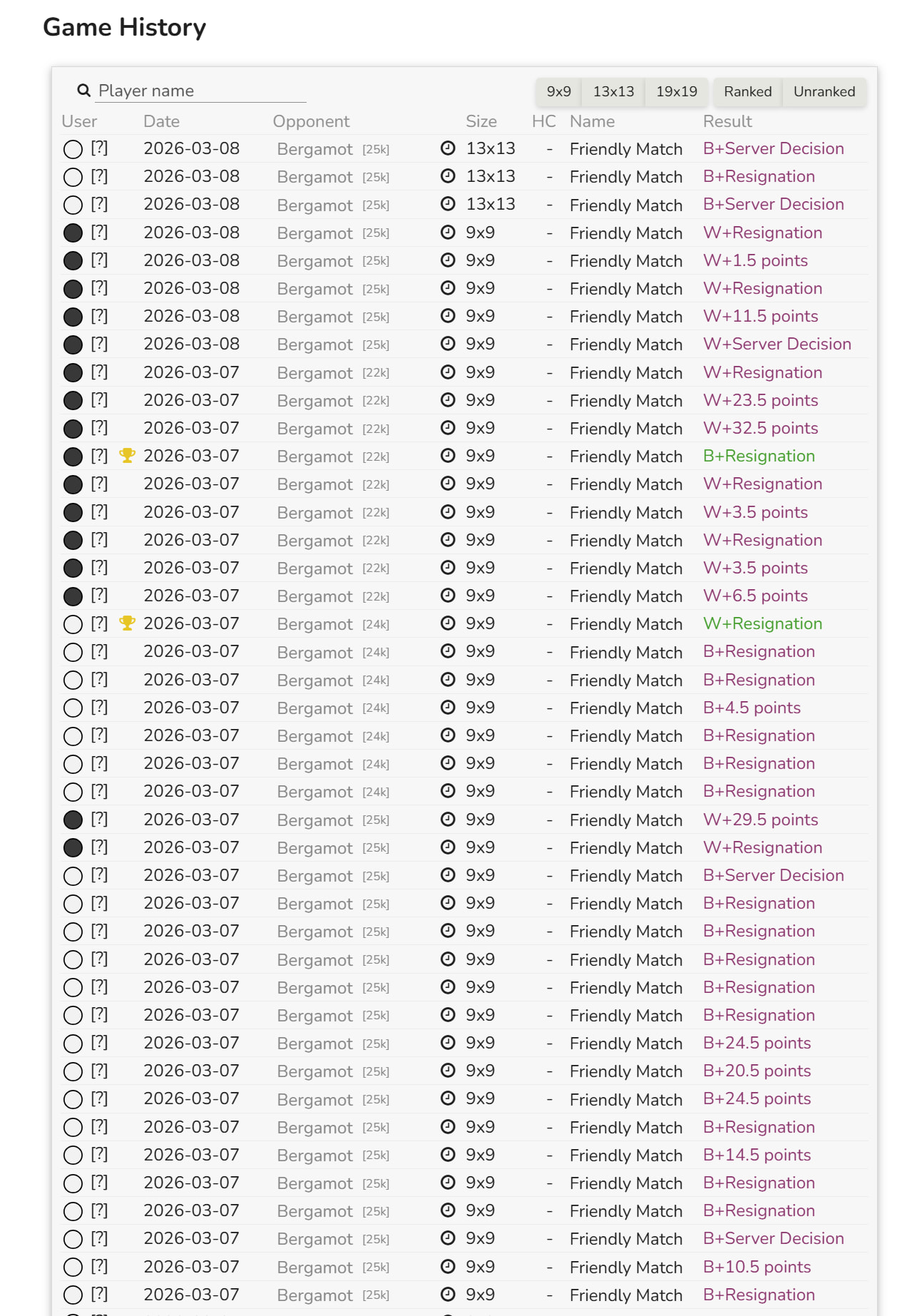The image size is (912, 1316).
Task: Open the B+10.5 points game result
Action: pyautogui.click(x=757, y=1267)
